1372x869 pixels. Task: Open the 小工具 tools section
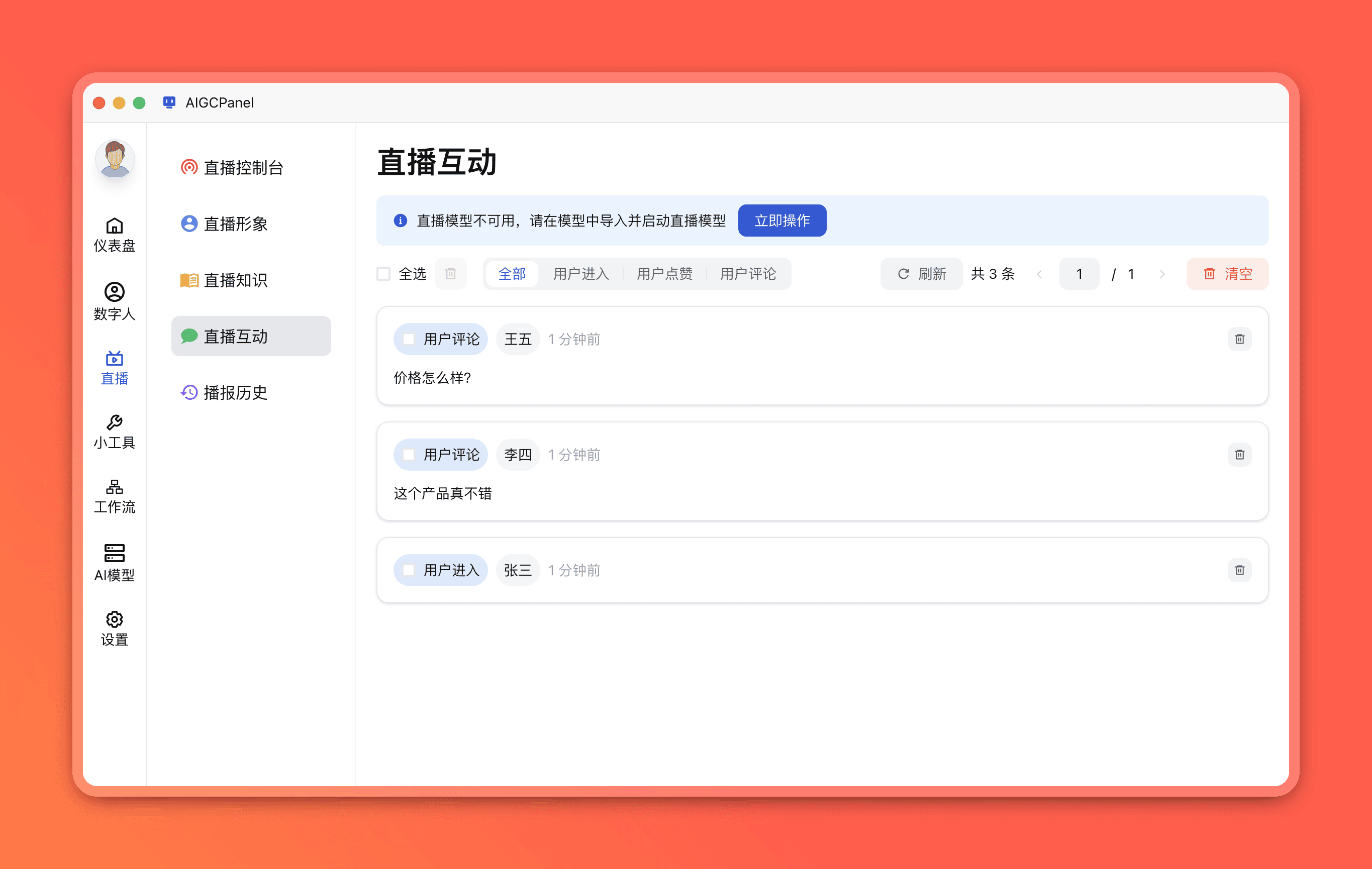coord(115,432)
